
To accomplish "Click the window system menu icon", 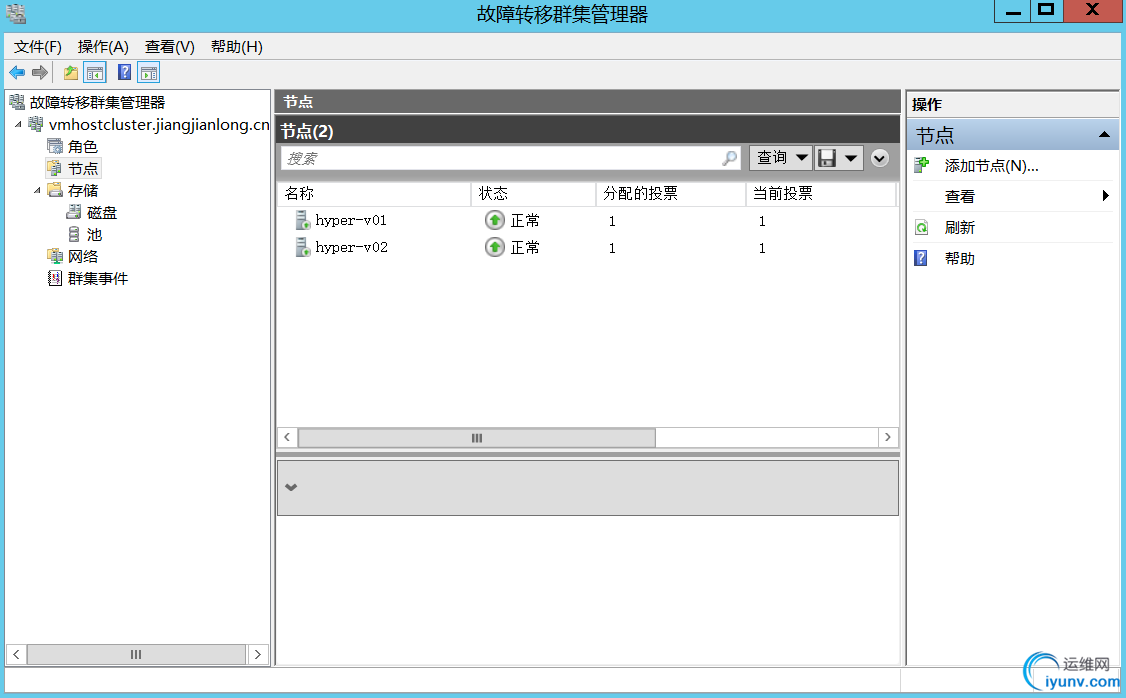I will 16,13.
